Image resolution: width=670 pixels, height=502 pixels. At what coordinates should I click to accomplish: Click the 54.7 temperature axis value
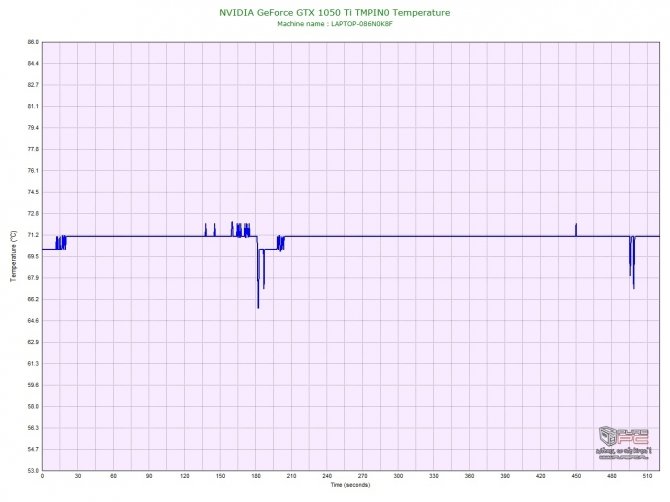33,449
